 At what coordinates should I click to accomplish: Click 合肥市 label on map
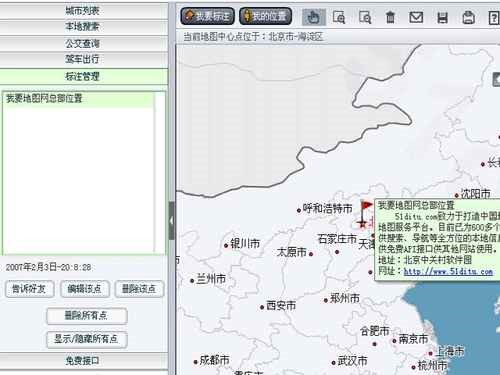[x=375, y=331]
